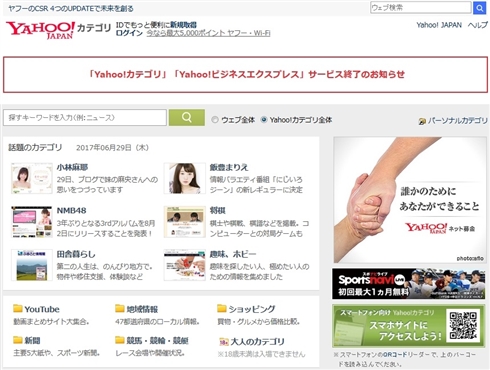Open the パーソナルカテゴリ link

[457, 121]
